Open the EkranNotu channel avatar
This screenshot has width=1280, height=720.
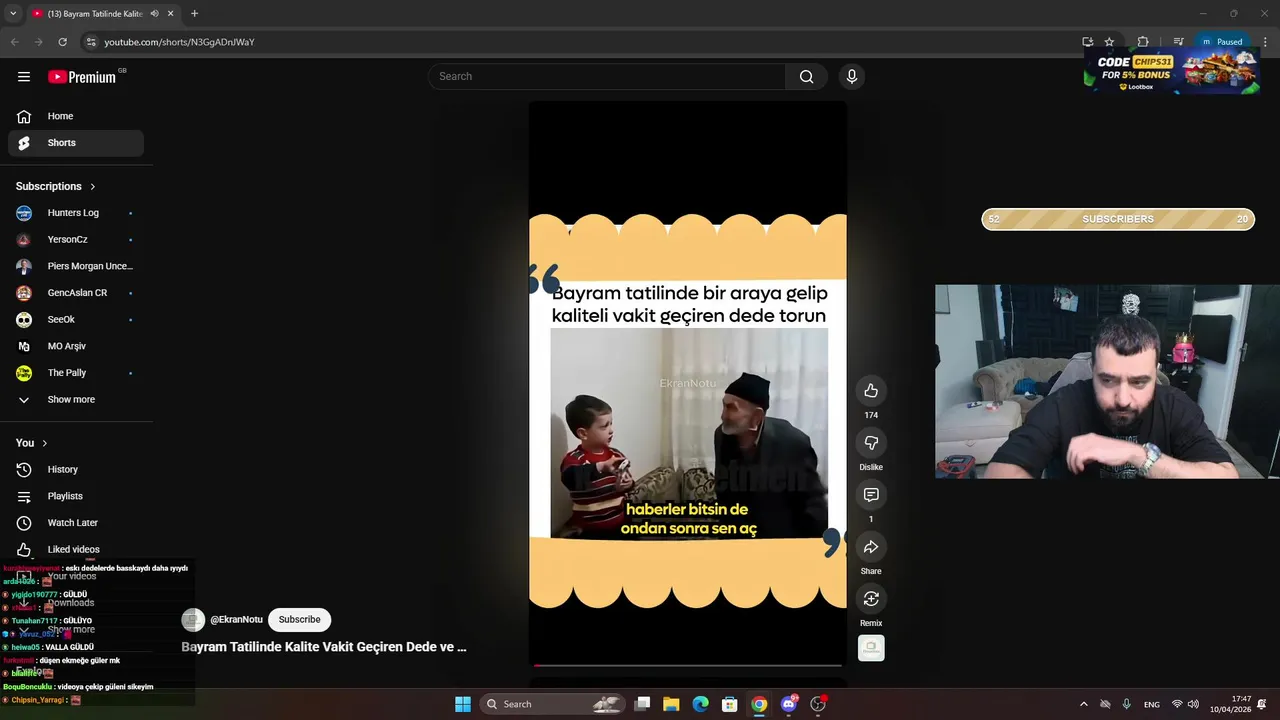pos(193,620)
